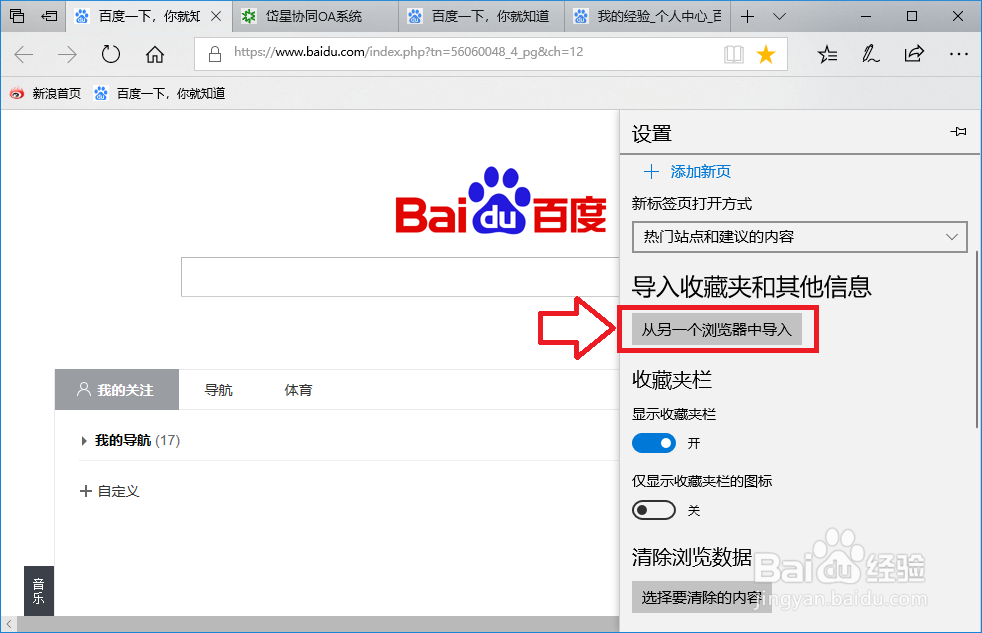Screen dimensions: 982x633
Task: Open reading view icon
Action: pos(733,54)
